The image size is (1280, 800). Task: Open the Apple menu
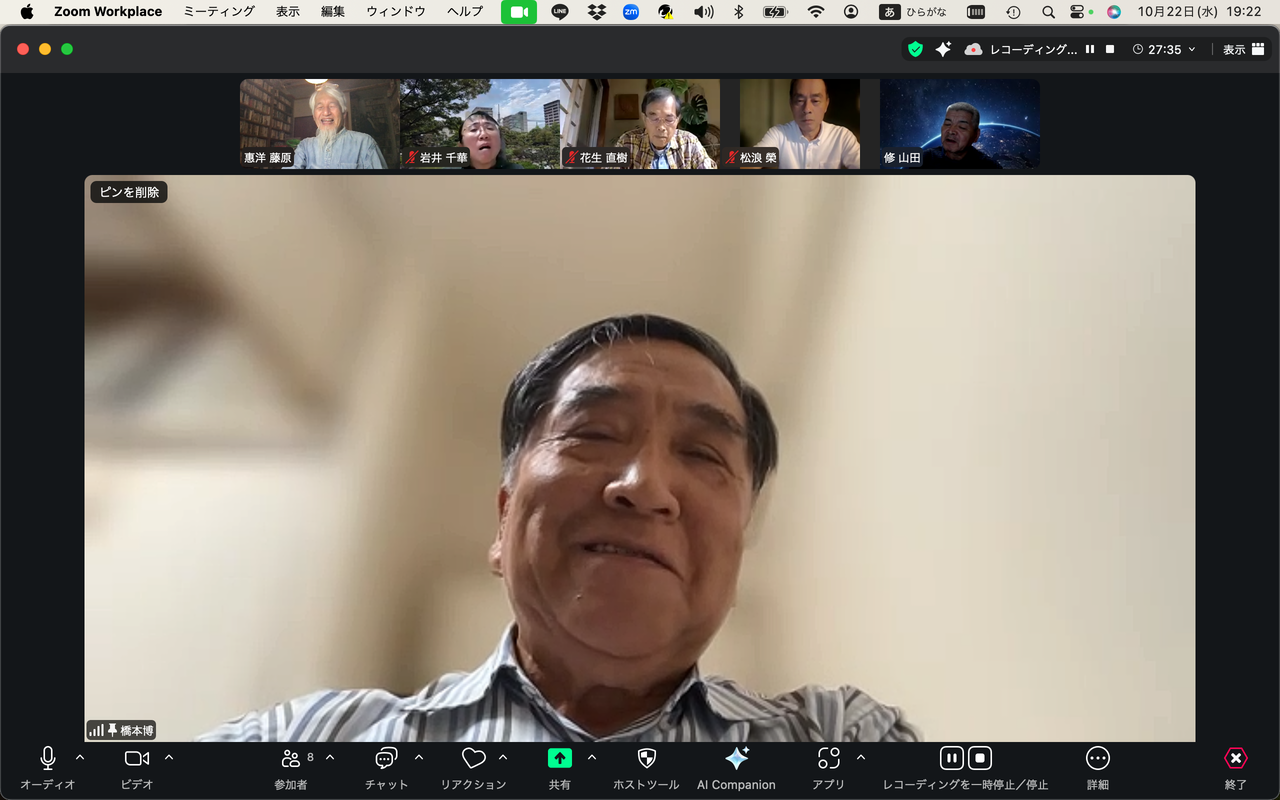(27, 12)
